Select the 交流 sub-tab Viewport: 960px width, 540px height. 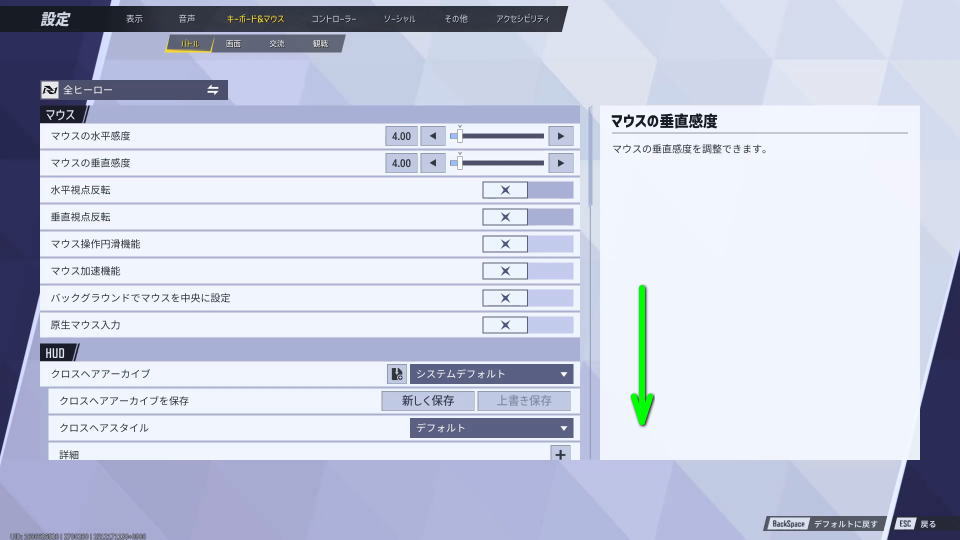tap(276, 44)
